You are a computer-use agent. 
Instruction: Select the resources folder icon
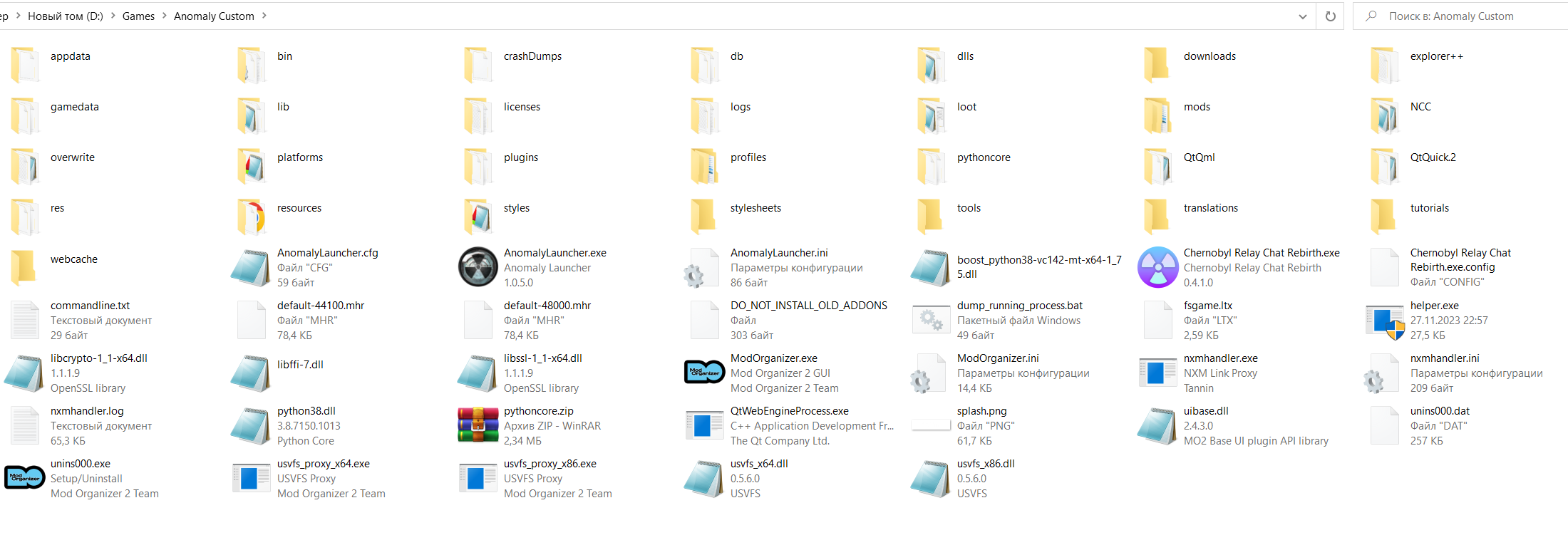click(x=251, y=217)
